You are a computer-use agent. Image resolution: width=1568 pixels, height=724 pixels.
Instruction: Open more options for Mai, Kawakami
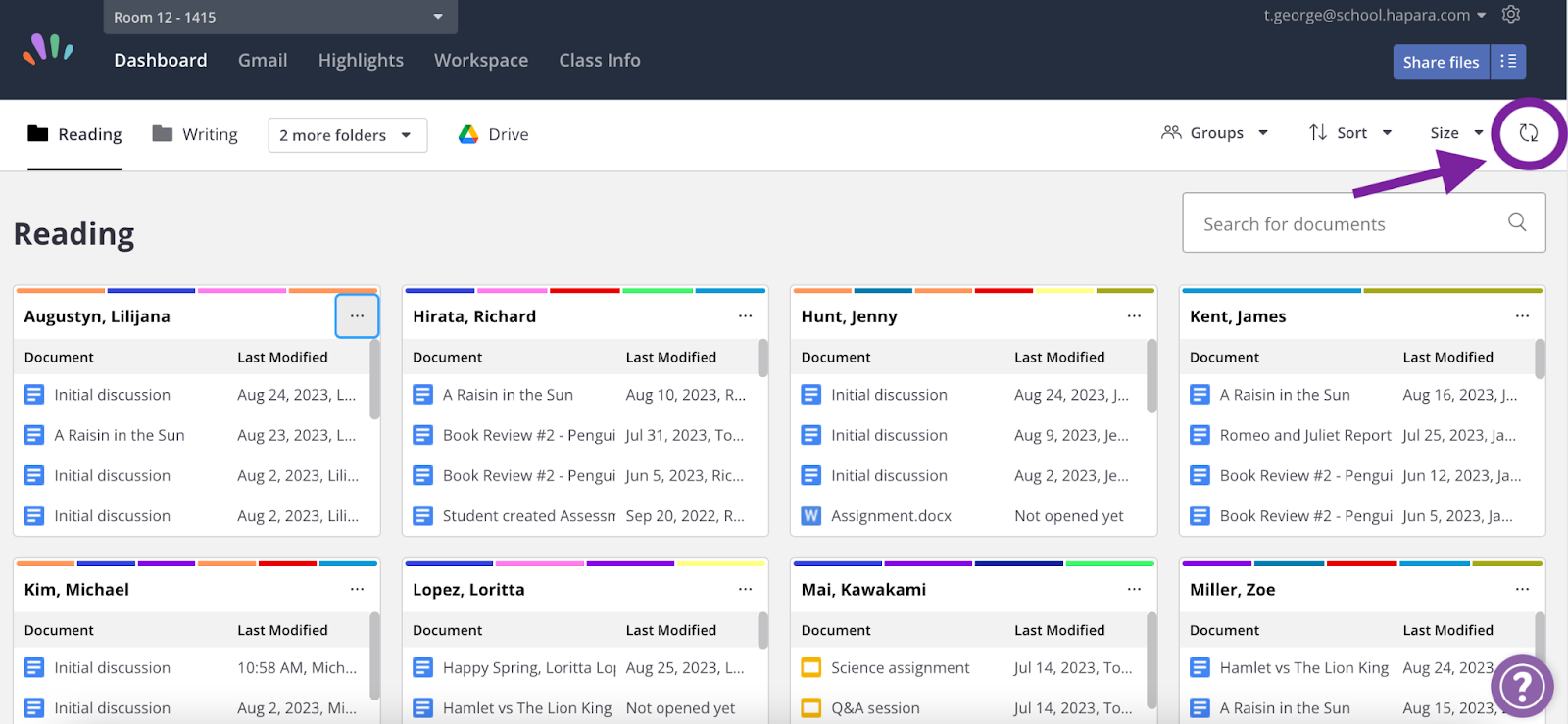pos(1134,589)
